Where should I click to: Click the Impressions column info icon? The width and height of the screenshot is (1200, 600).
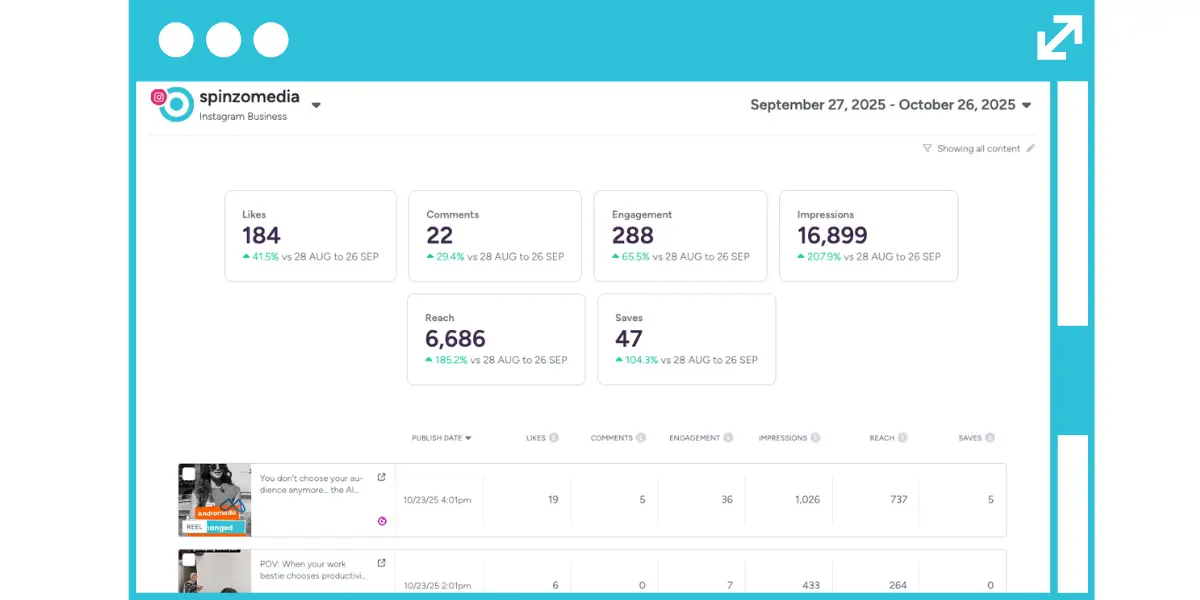click(815, 438)
